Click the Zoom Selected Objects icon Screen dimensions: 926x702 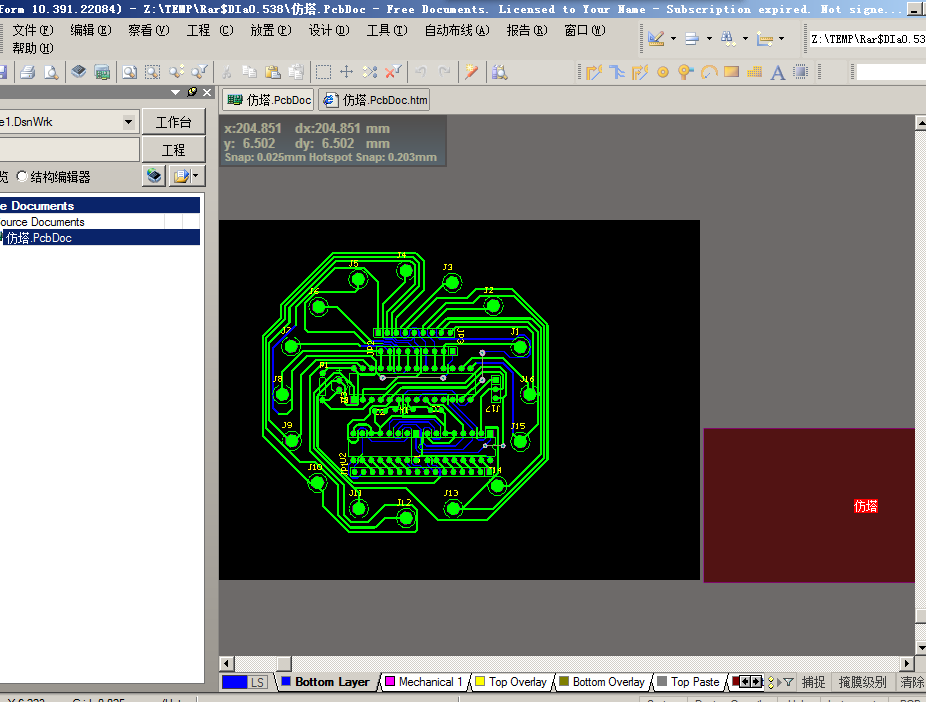pos(177,72)
